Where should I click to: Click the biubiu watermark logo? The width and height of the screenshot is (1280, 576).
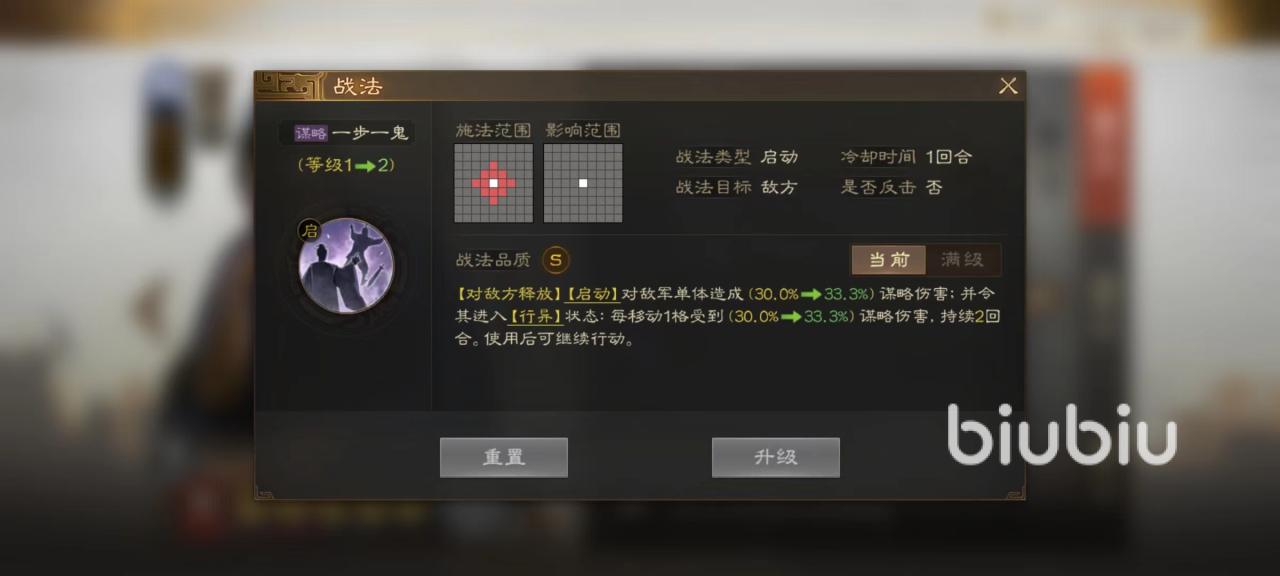(x=1061, y=435)
